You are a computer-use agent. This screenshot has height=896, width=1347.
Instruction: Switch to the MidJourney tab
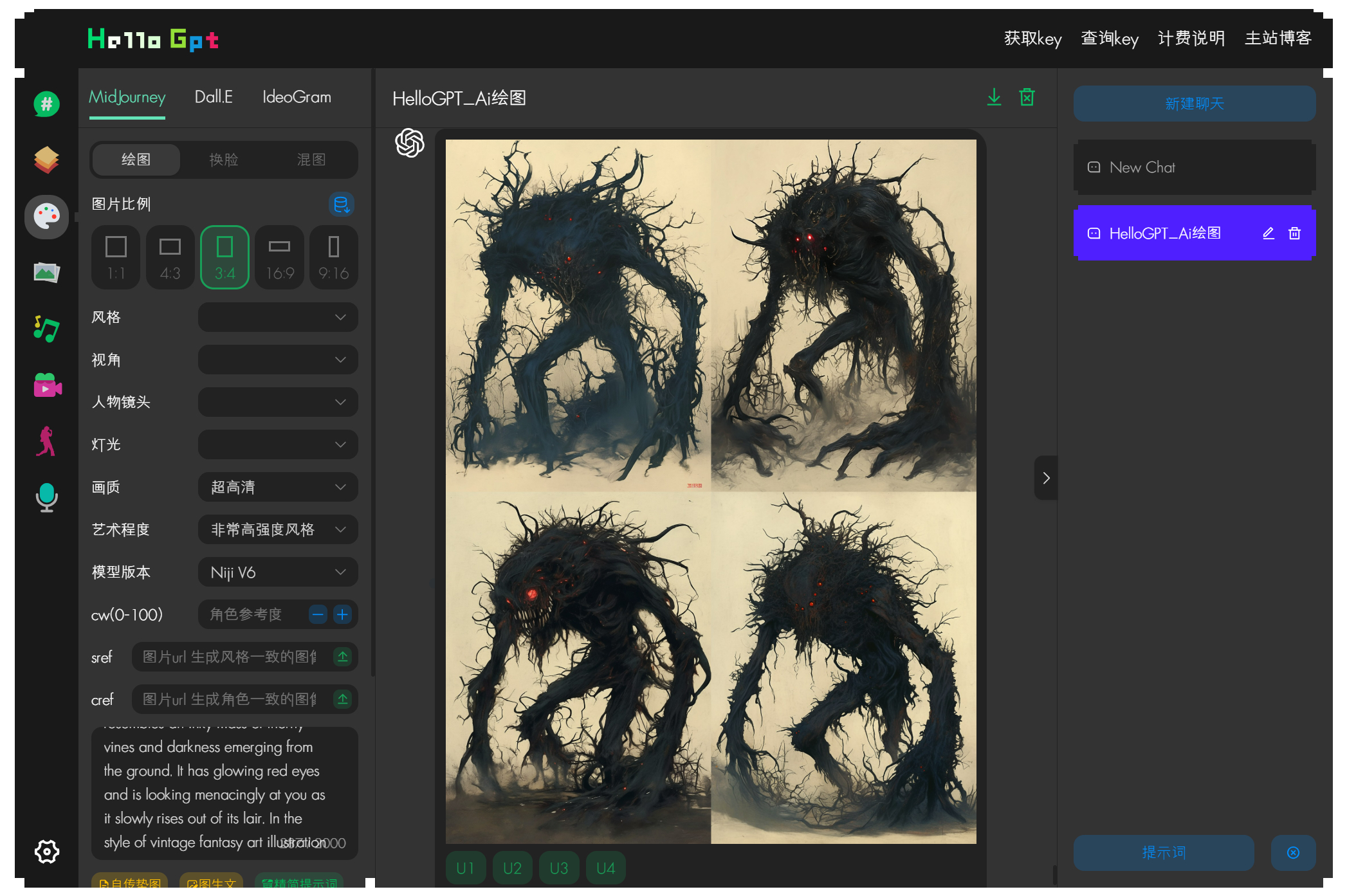(x=127, y=97)
